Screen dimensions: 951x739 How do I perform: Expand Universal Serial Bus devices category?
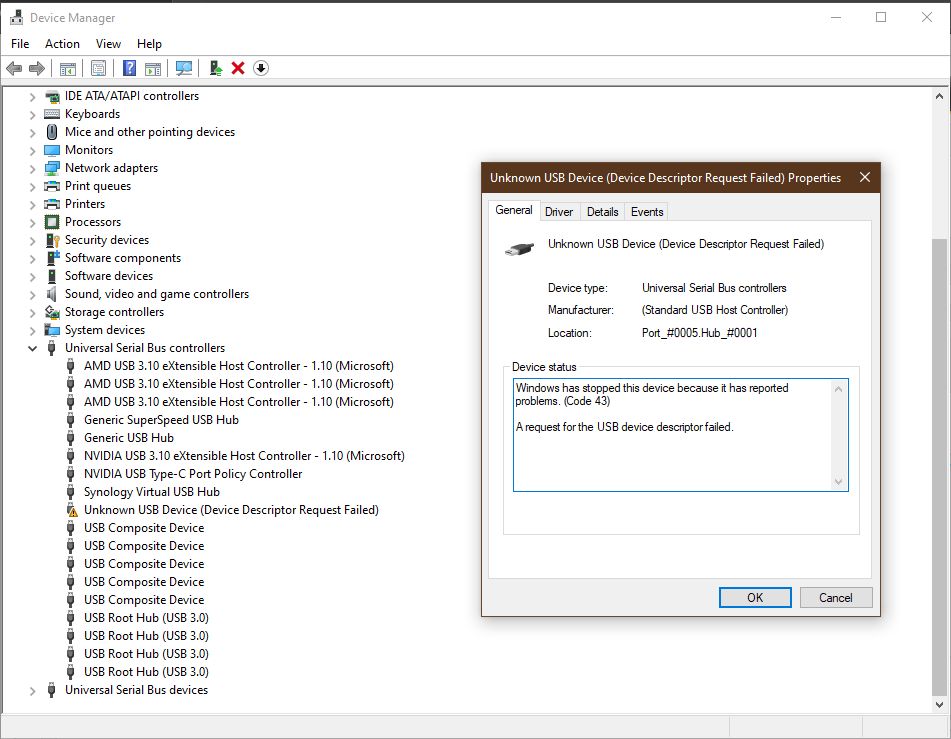point(32,690)
